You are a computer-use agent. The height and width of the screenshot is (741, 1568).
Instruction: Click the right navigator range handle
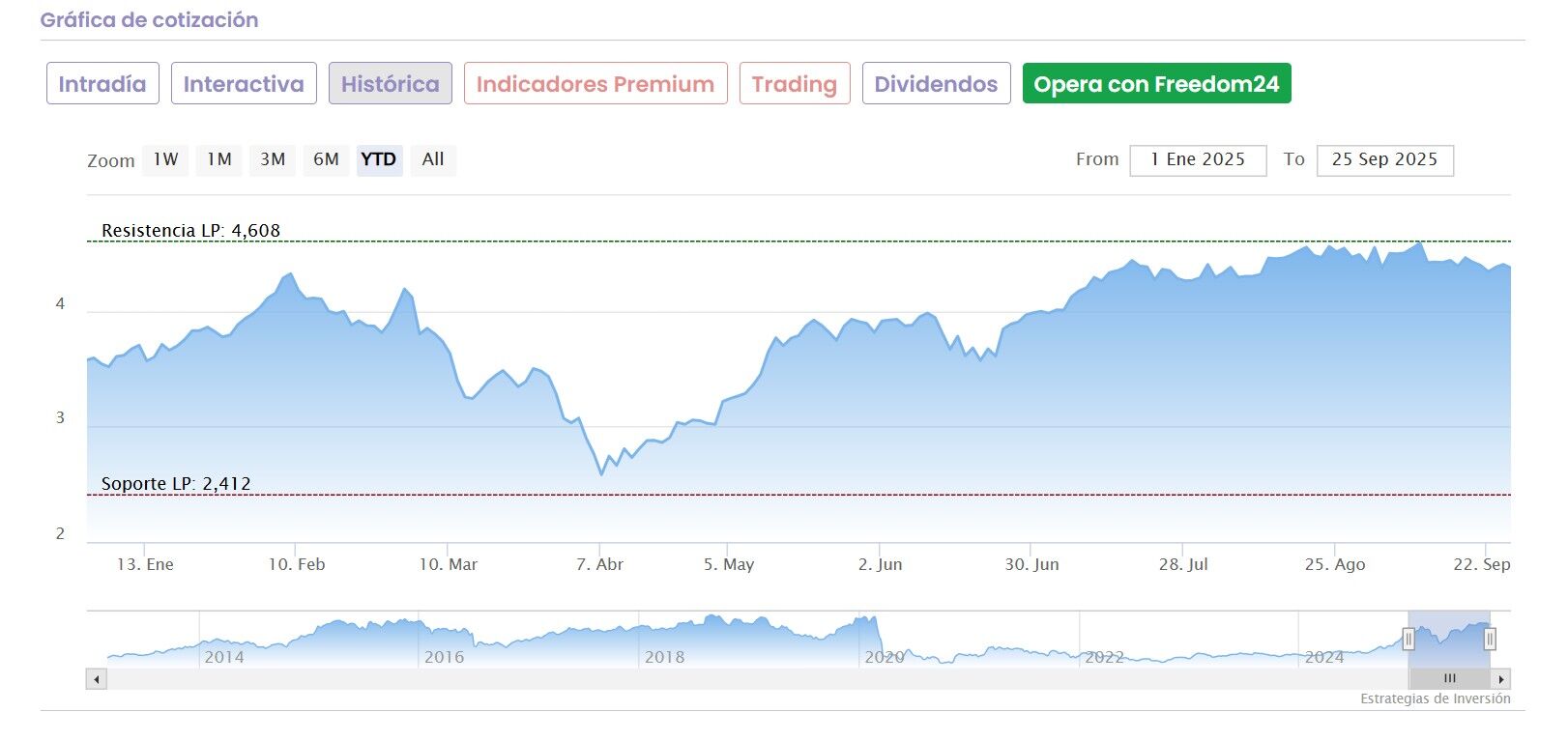point(1490,639)
